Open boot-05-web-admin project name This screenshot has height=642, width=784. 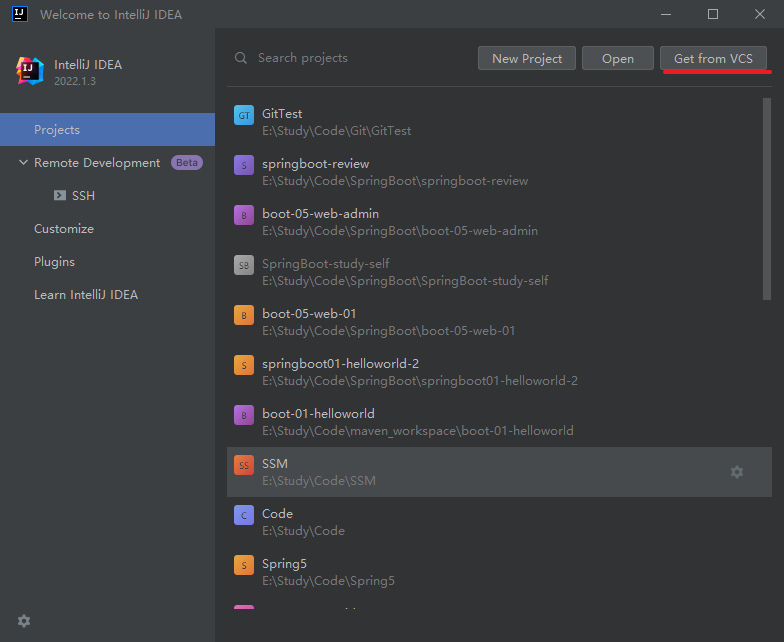coord(320,214)
